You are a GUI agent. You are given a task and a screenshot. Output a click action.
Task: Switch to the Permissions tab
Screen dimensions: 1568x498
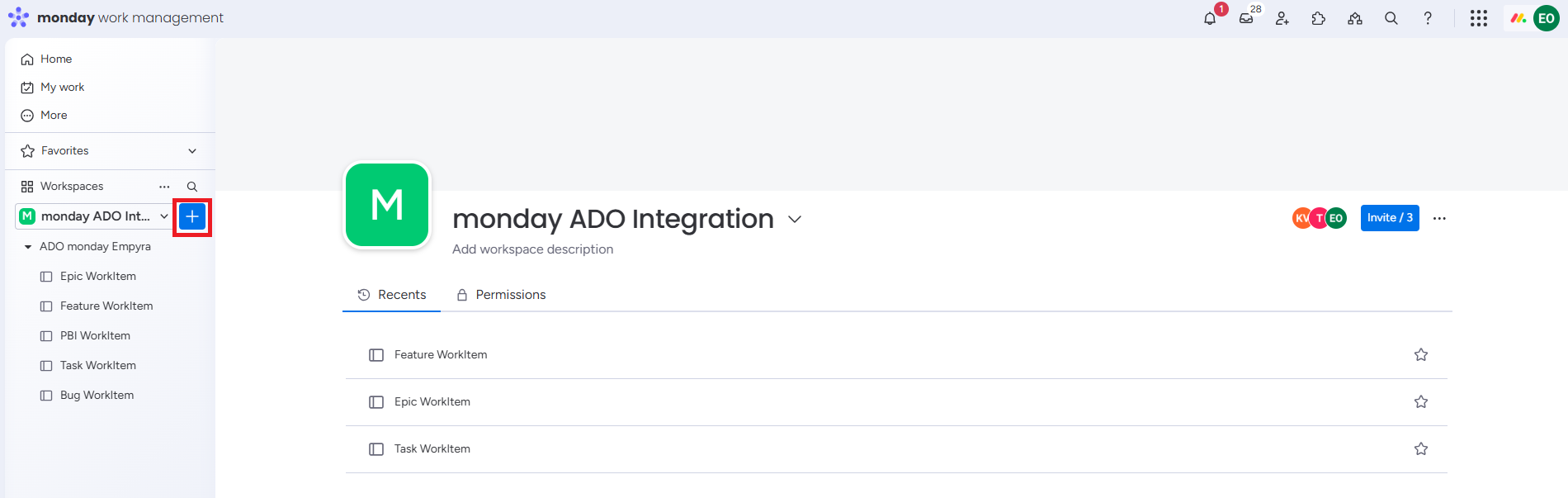click(501, 295)
